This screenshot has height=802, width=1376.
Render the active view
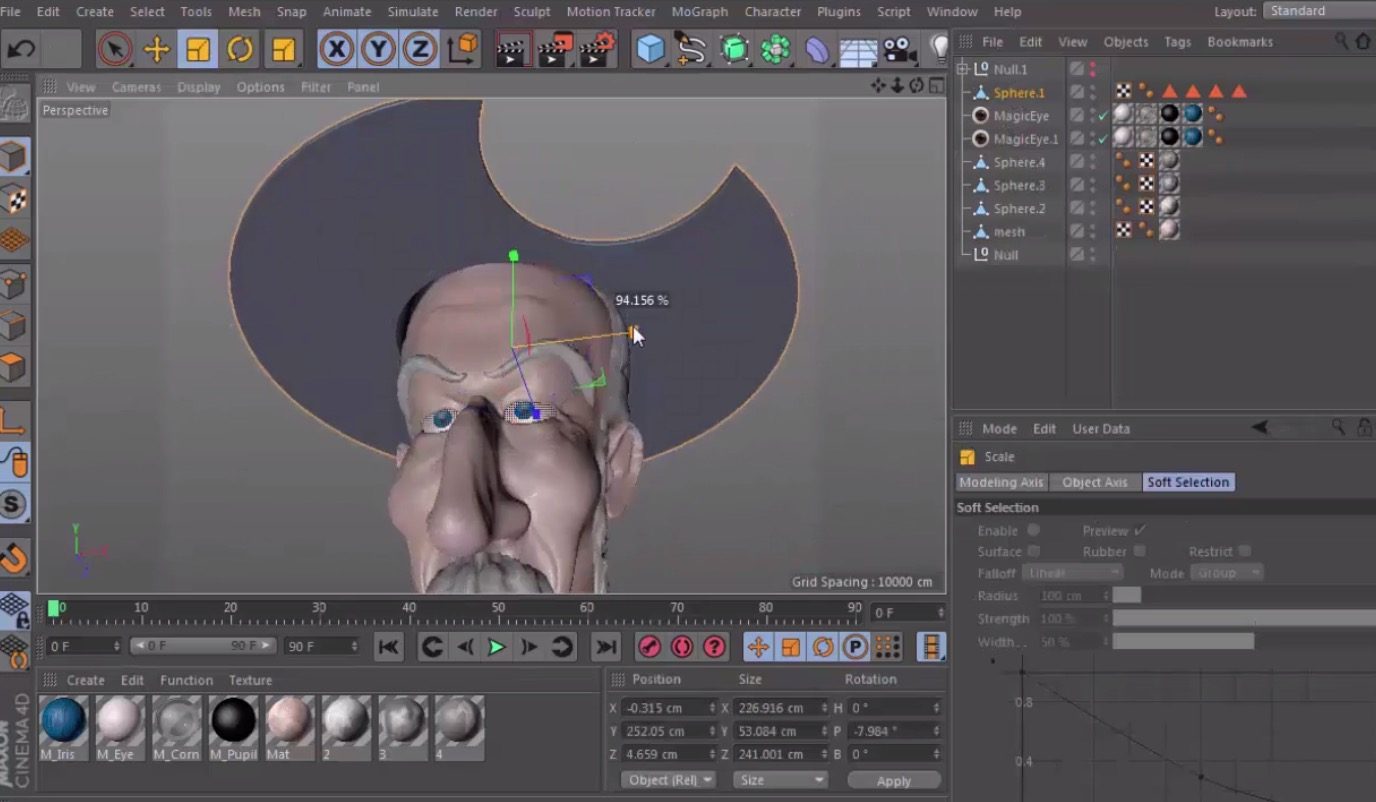coord(513,49)
